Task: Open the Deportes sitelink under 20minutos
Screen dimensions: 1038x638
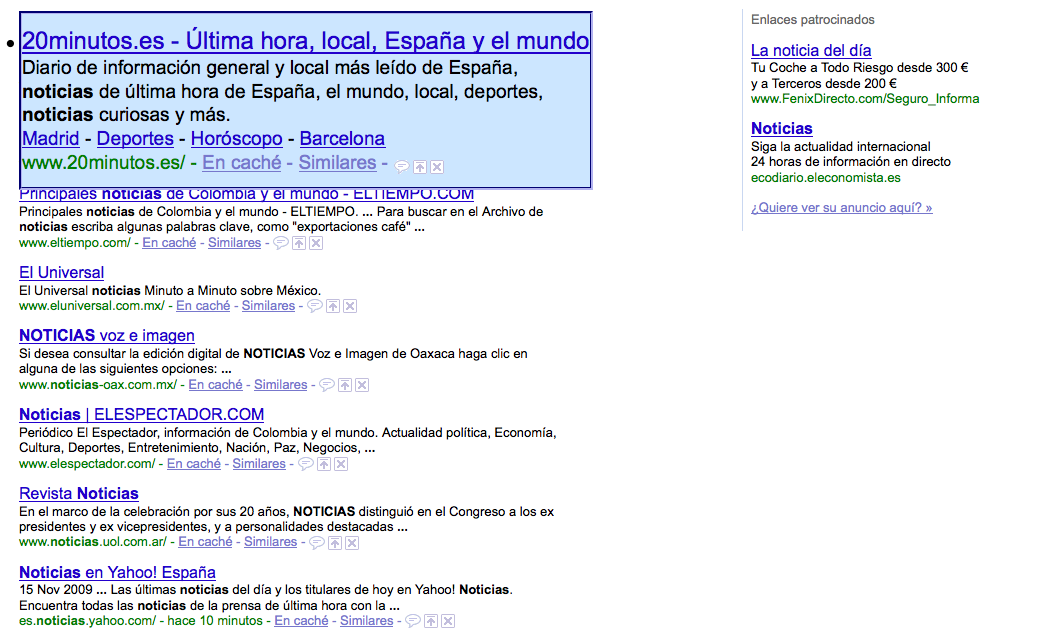Action: [135, 138]
